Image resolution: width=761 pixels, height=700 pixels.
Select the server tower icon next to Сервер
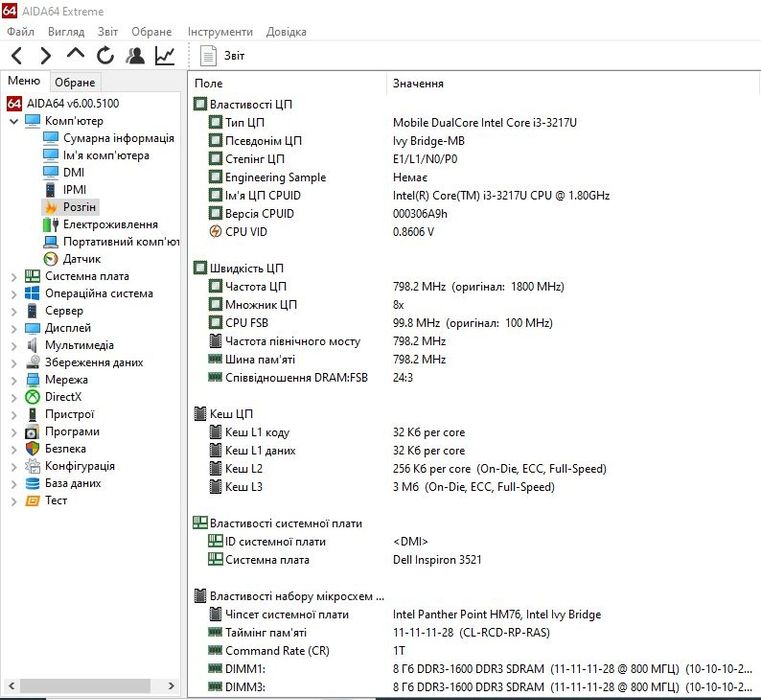click(x=33, y=311)
